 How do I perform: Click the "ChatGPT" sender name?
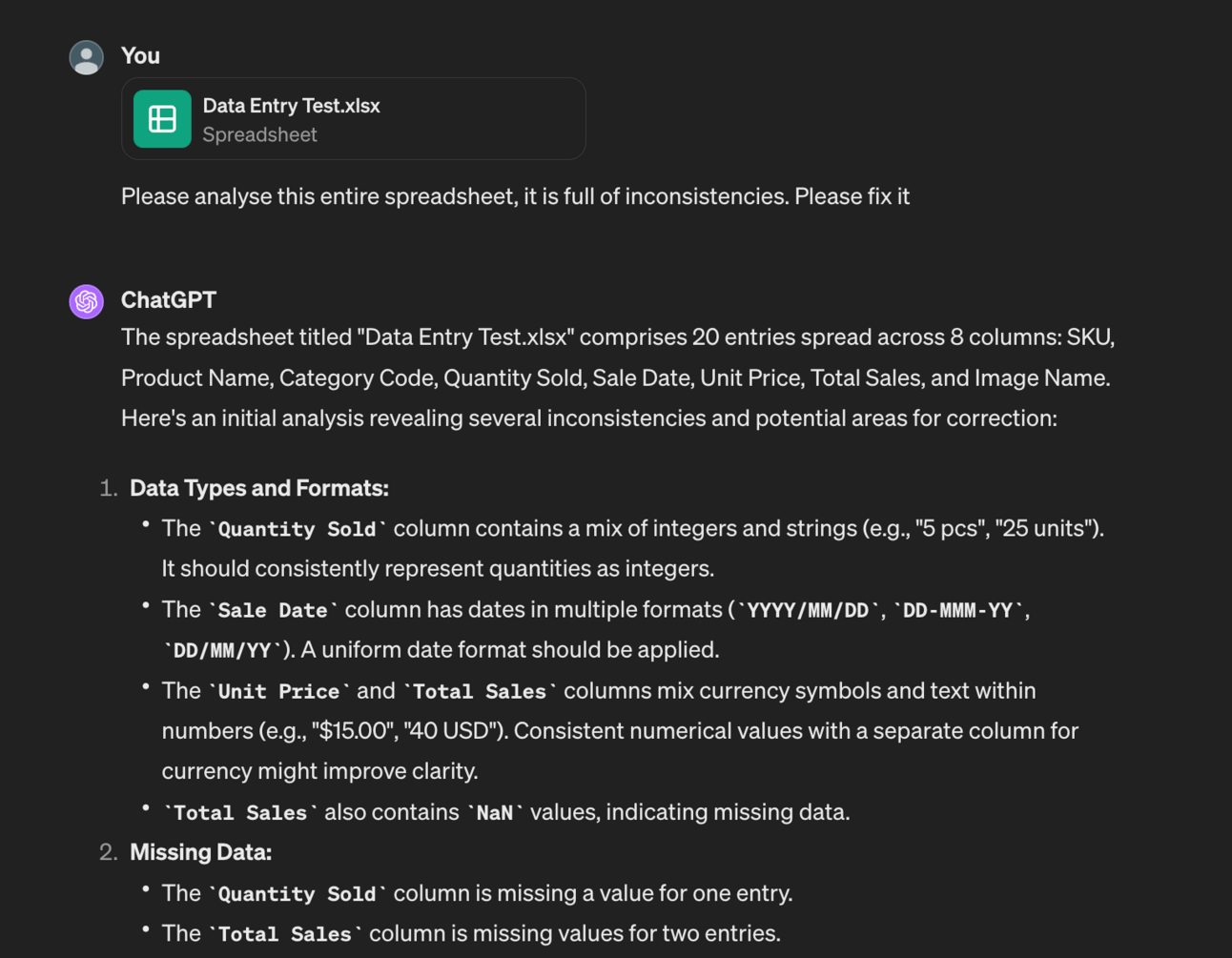point(169,300)
